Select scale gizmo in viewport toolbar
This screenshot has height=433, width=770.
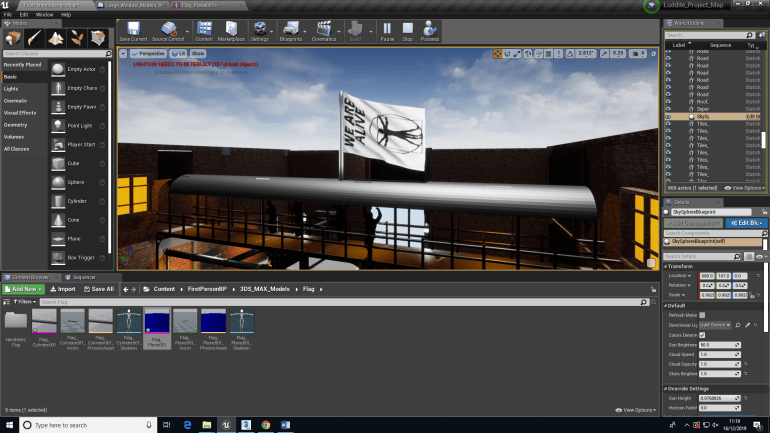[517, 54]
